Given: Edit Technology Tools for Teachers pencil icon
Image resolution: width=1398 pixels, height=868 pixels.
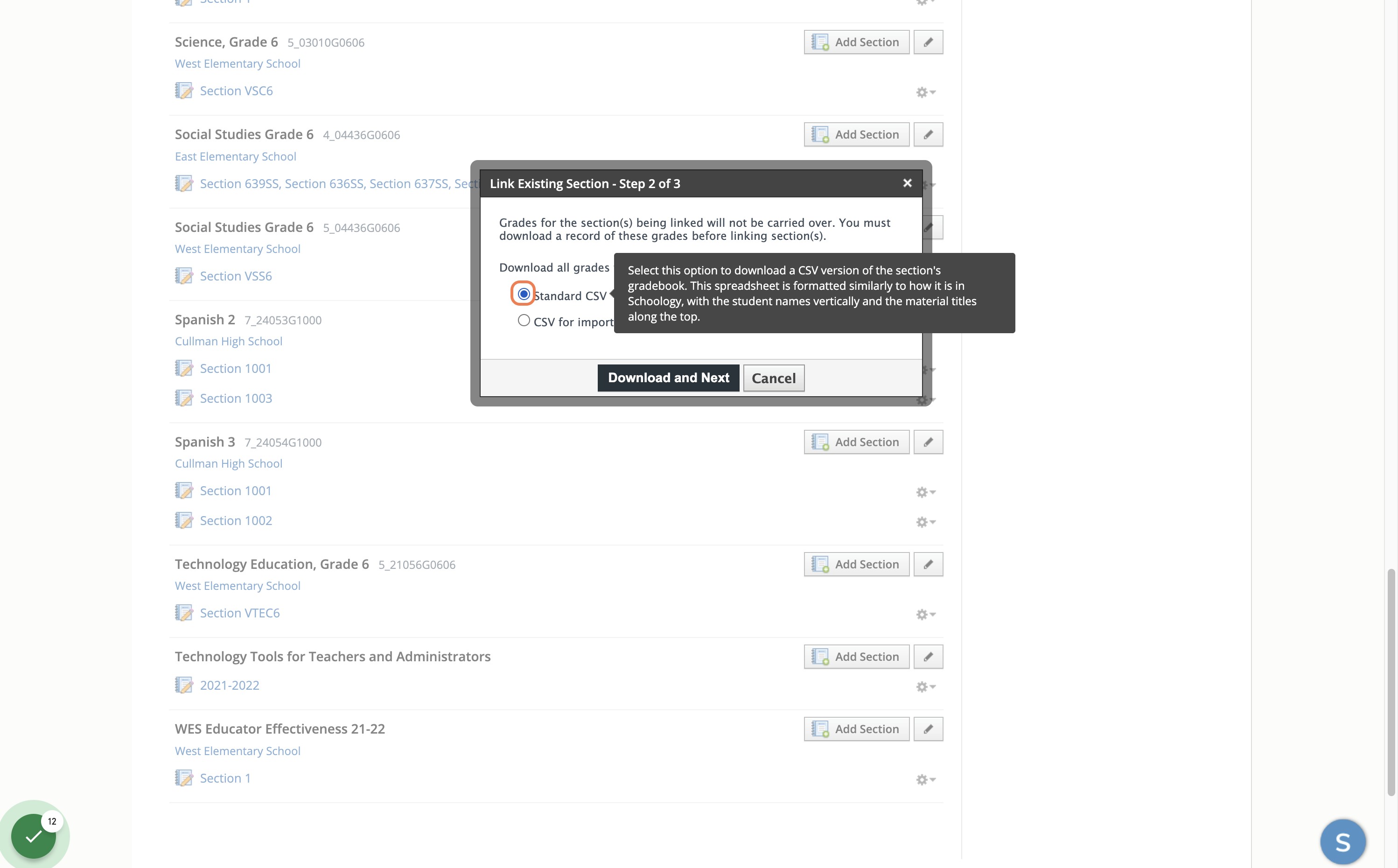Looking at the screenshot, I should point(928,657).
